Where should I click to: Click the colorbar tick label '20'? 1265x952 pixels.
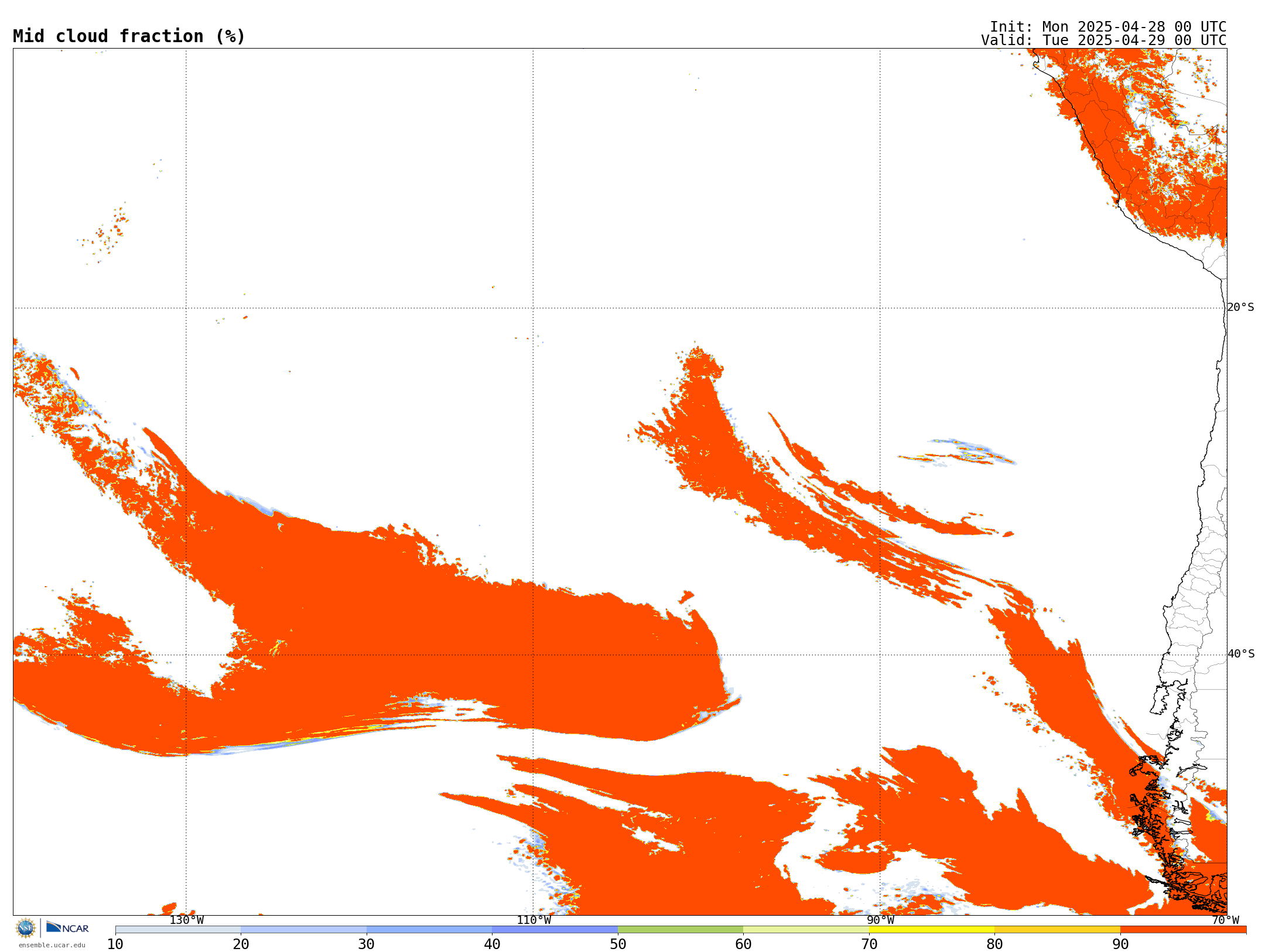point(241,944)
